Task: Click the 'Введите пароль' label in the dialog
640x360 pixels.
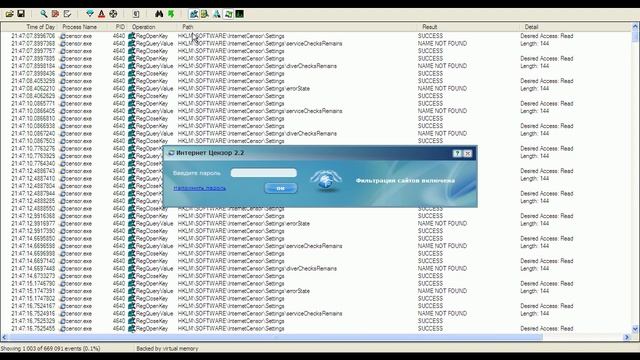Action: 197,173
